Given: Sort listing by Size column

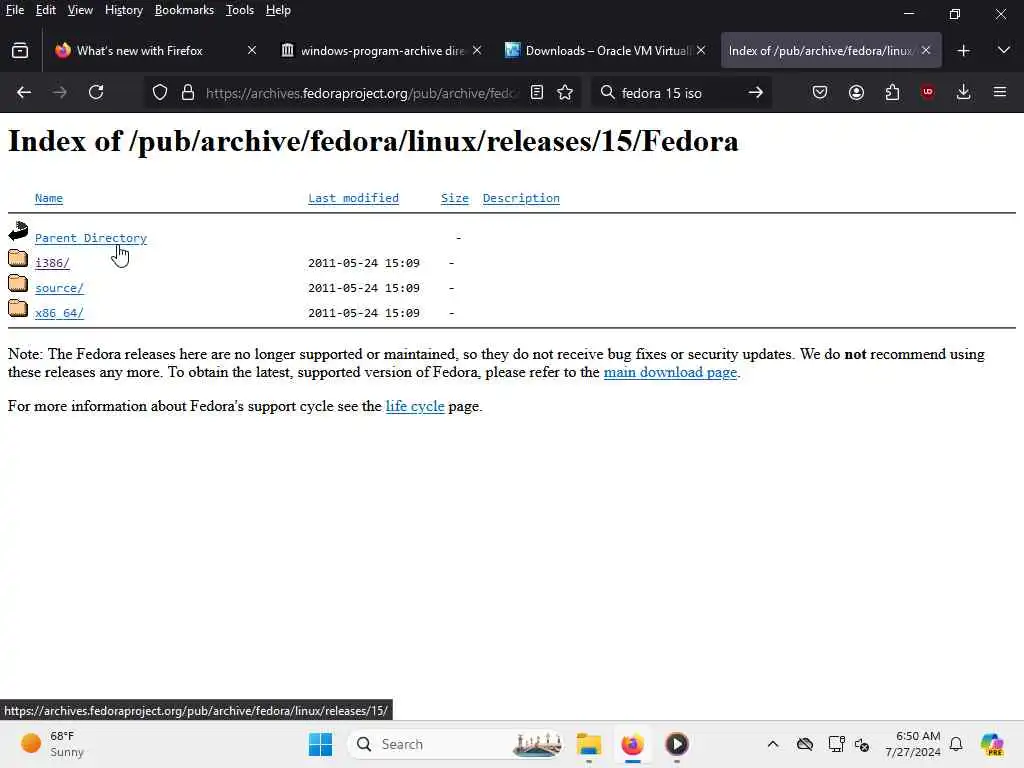Looking at the screenshot, I should tap(455, 198).
